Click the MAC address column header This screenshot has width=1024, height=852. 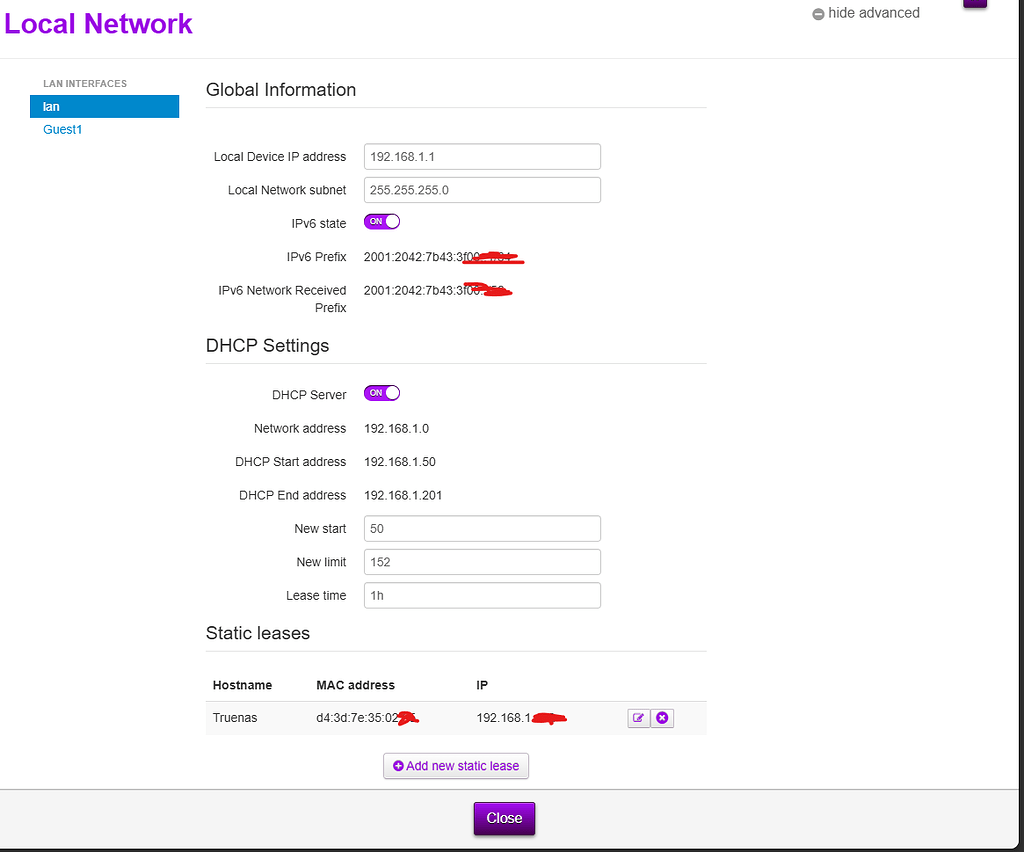(355, 685)
